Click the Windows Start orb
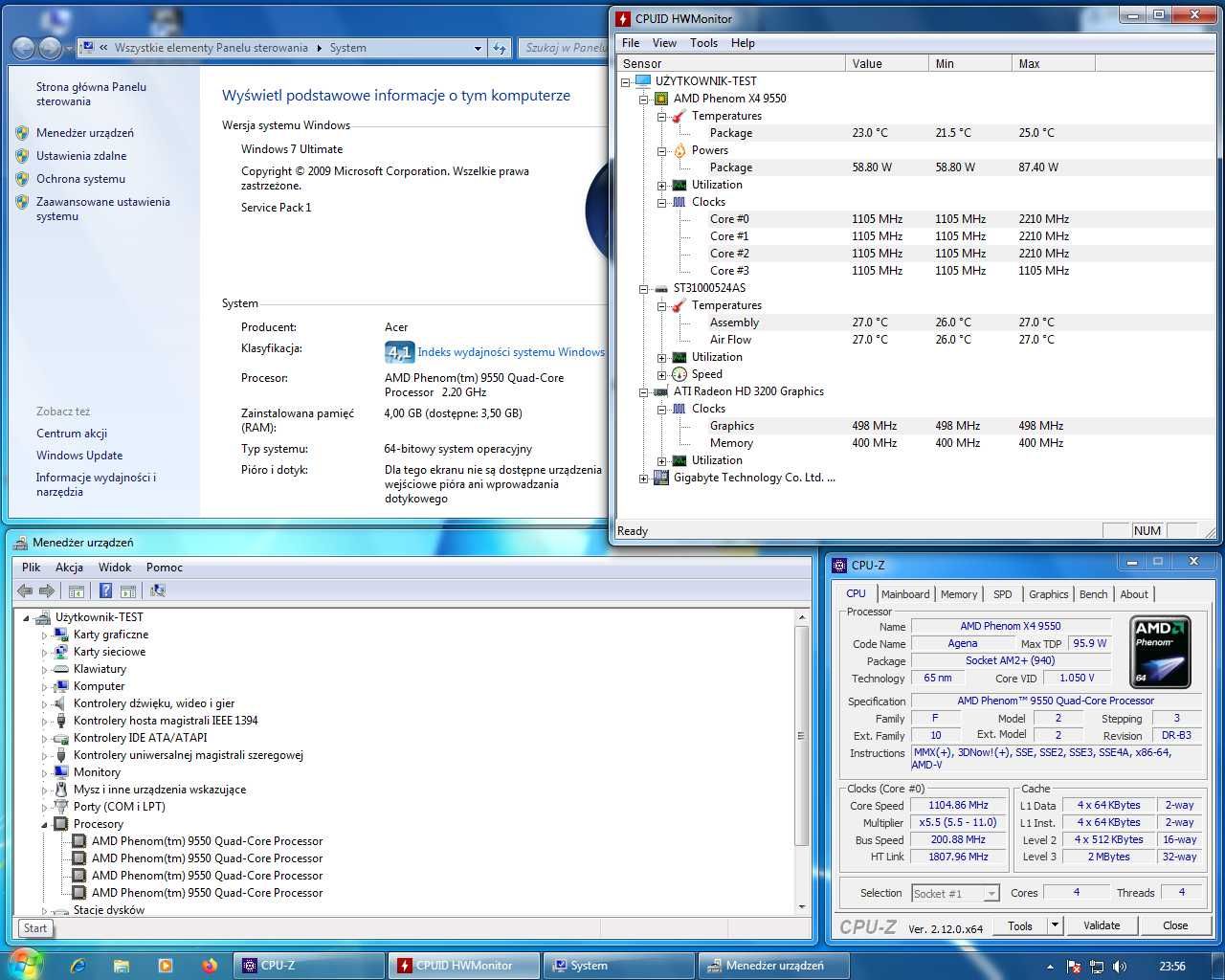The height and width of the screenshot is (980, 1225). click(x=25, y=965)
